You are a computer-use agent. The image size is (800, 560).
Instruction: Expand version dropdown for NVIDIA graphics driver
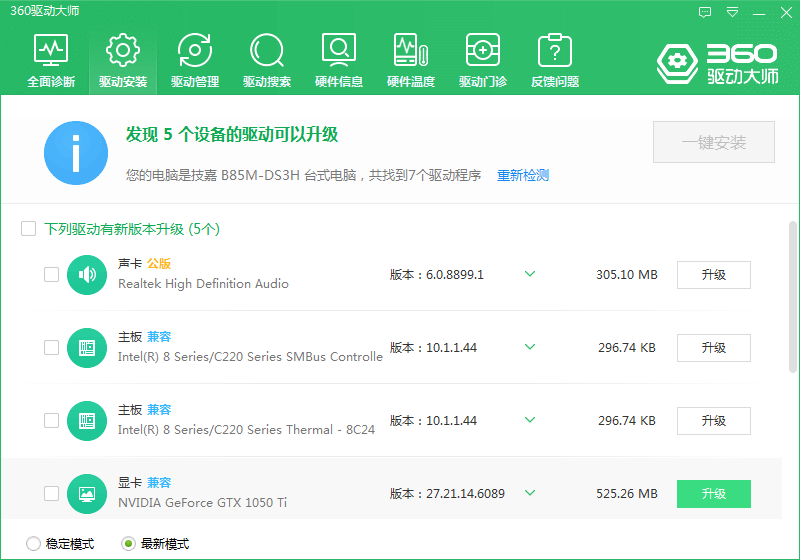pos(530,493)
